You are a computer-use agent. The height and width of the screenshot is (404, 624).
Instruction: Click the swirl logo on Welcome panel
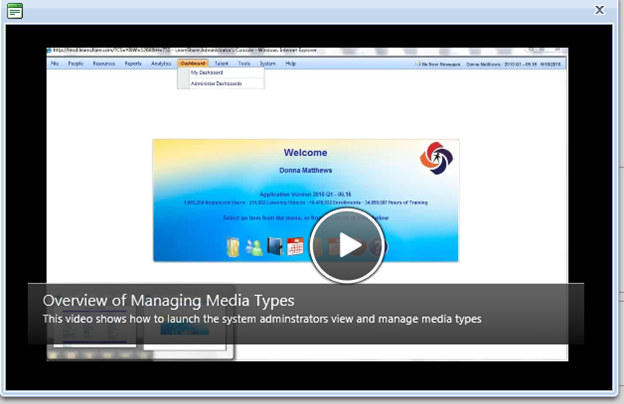click(x=435, y=158)
